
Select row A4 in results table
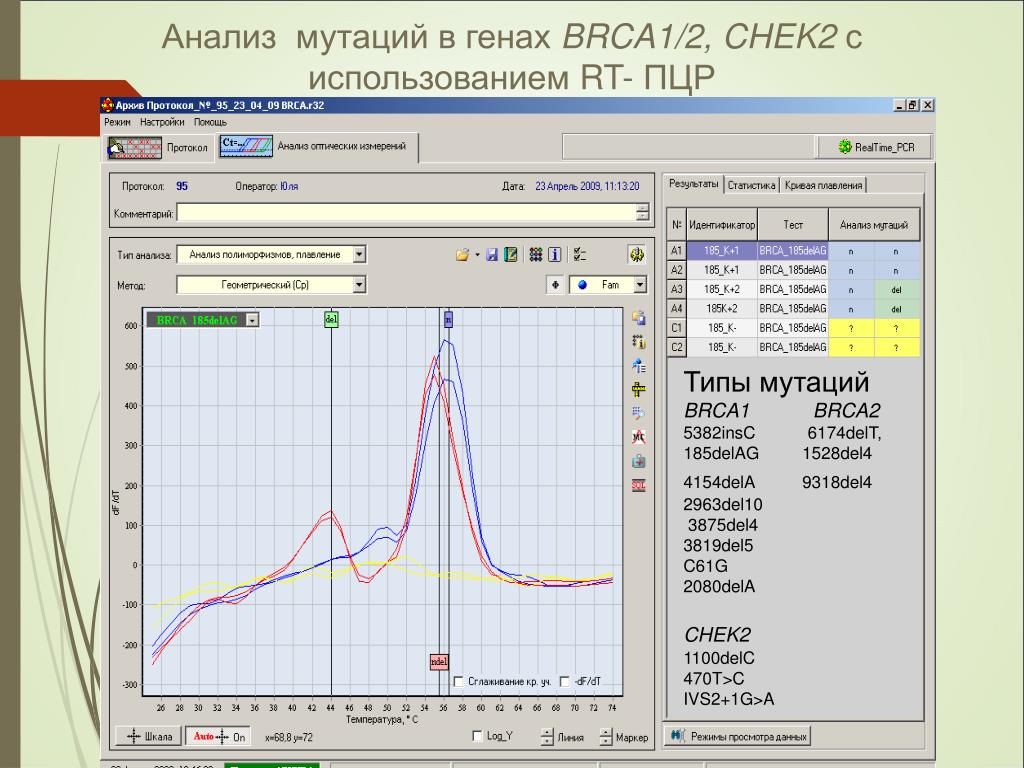click(793, 308)
